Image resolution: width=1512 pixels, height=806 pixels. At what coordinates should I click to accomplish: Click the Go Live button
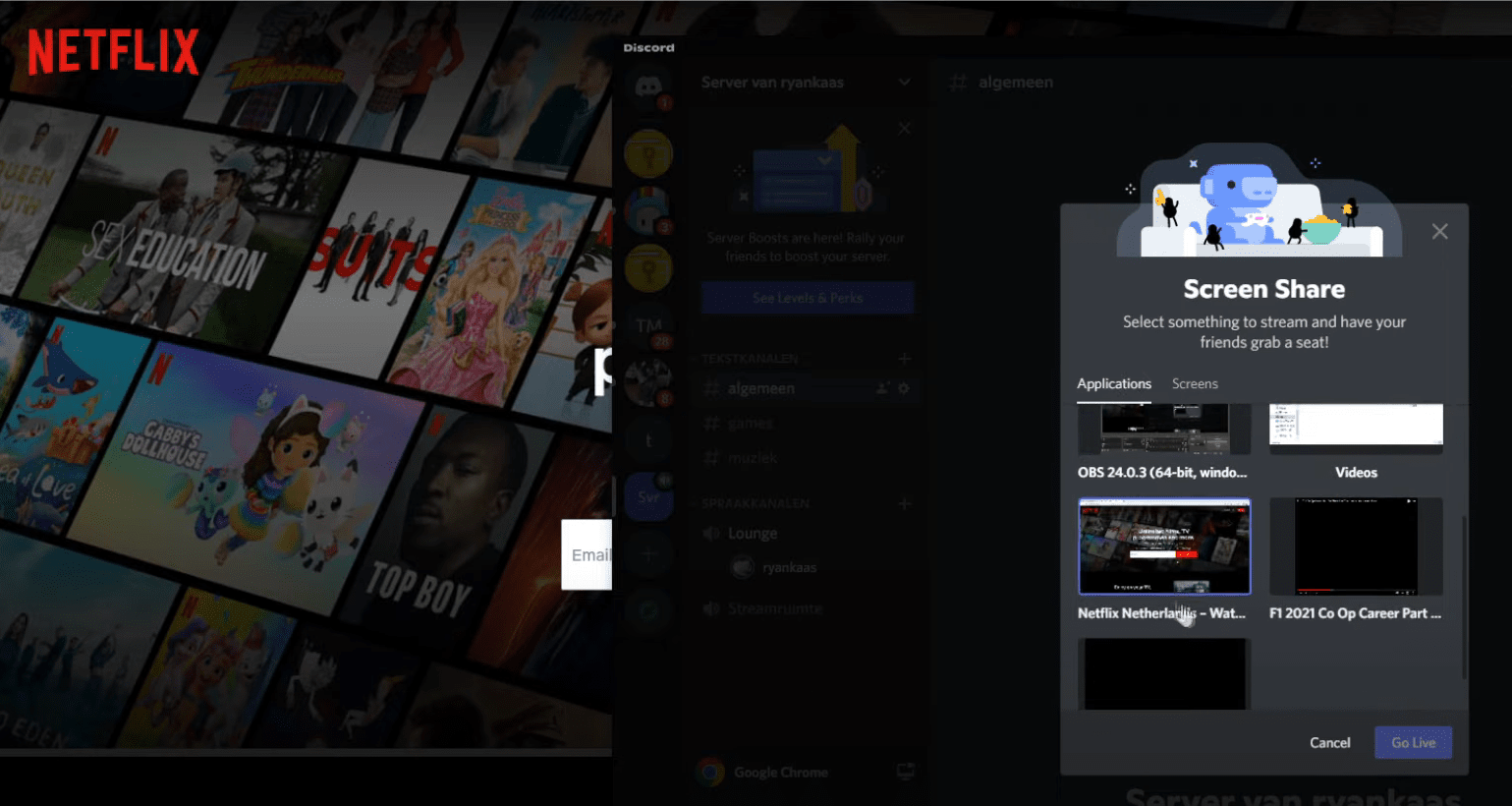click(1412, 743)
